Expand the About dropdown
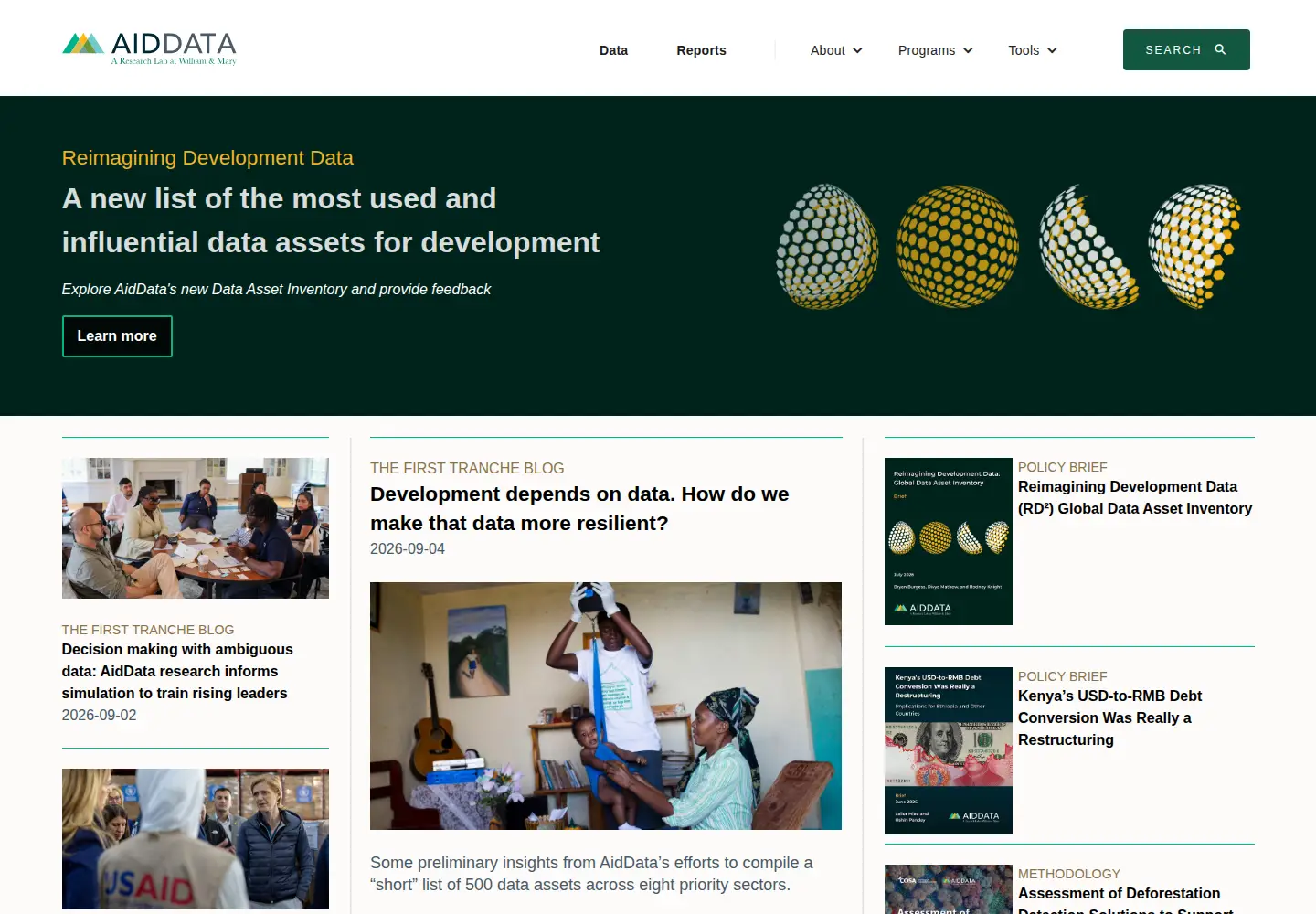 pos(836,50)
